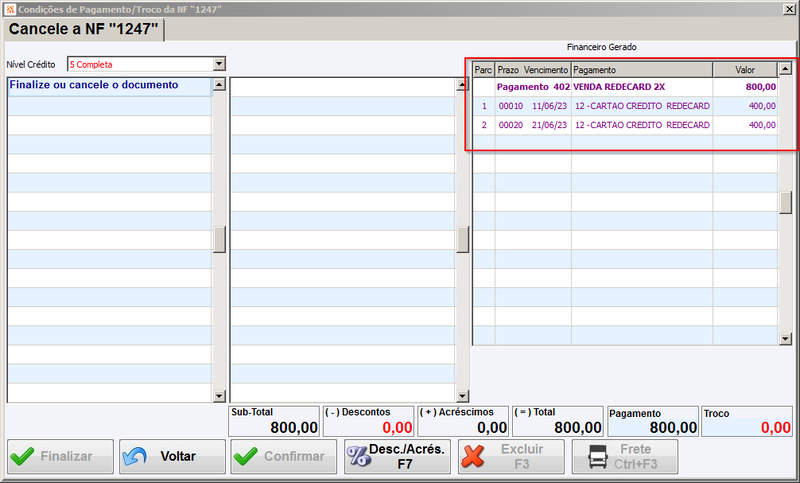Click the Confirmar button

coord(284,456)
